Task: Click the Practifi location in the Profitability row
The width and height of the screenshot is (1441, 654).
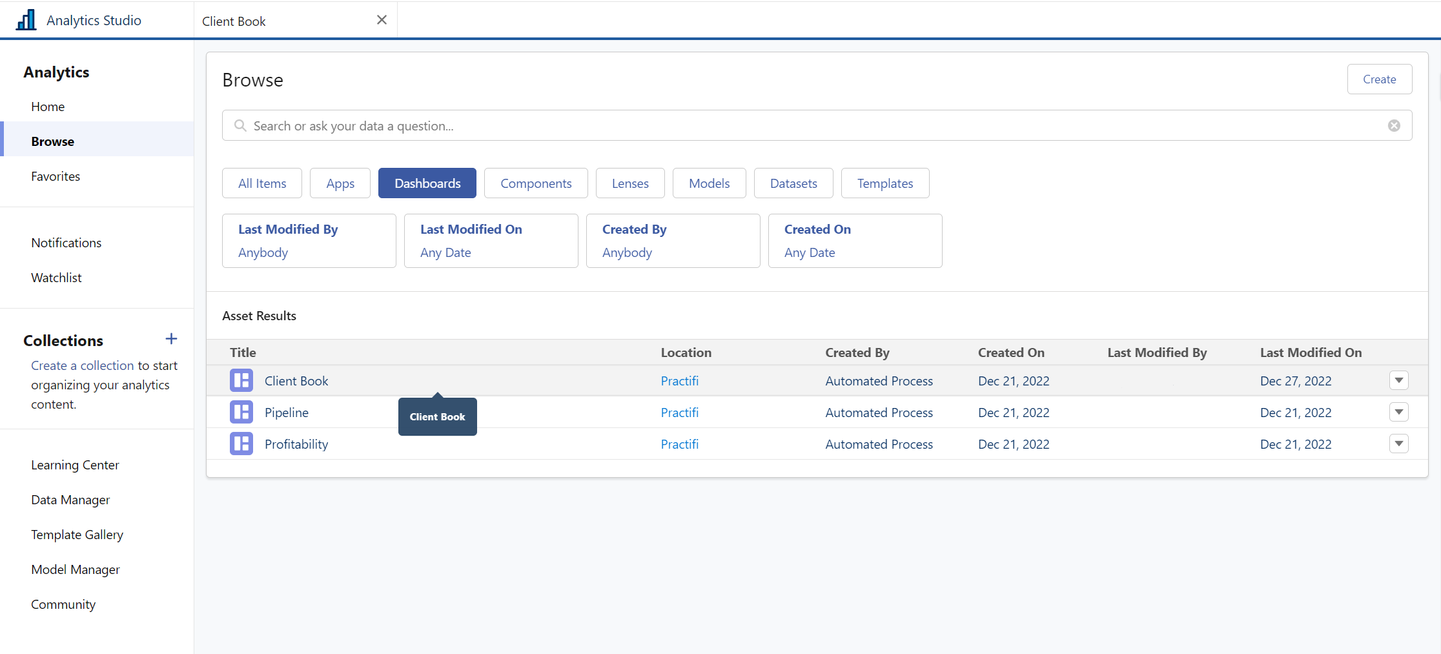Action: [x=679, y=443]
